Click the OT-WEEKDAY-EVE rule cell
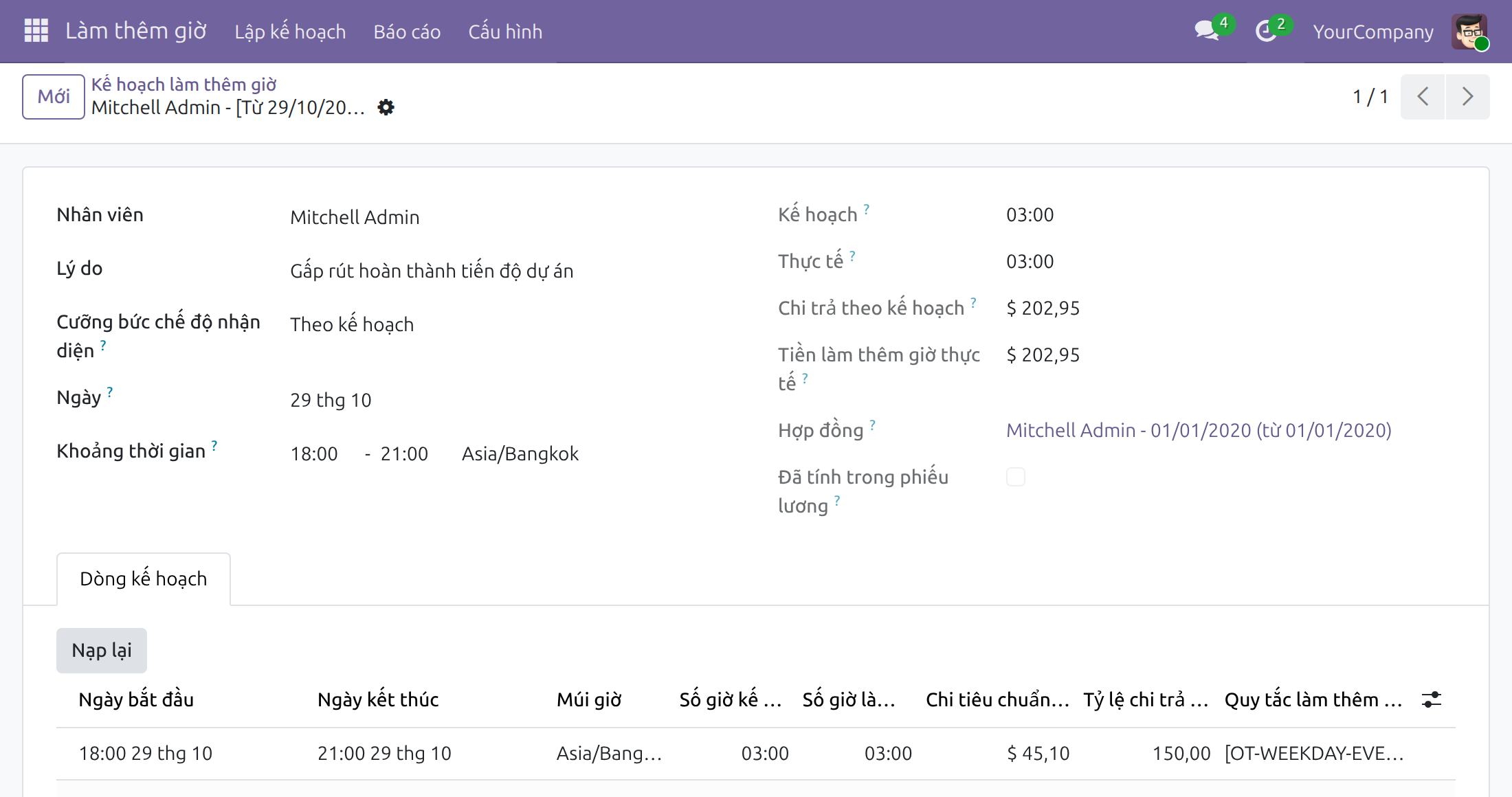 (1314, 753)
